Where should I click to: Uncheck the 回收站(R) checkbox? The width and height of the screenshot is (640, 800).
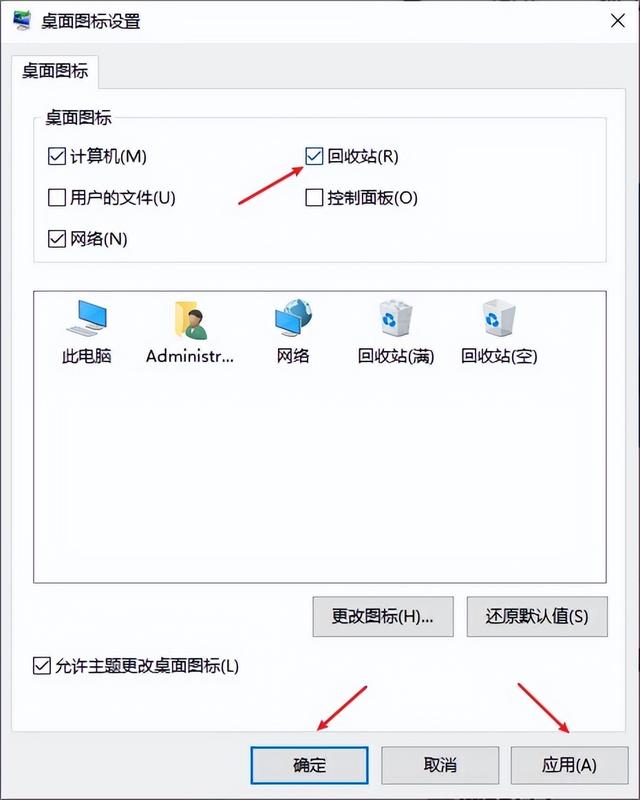(x=314, y=156)
